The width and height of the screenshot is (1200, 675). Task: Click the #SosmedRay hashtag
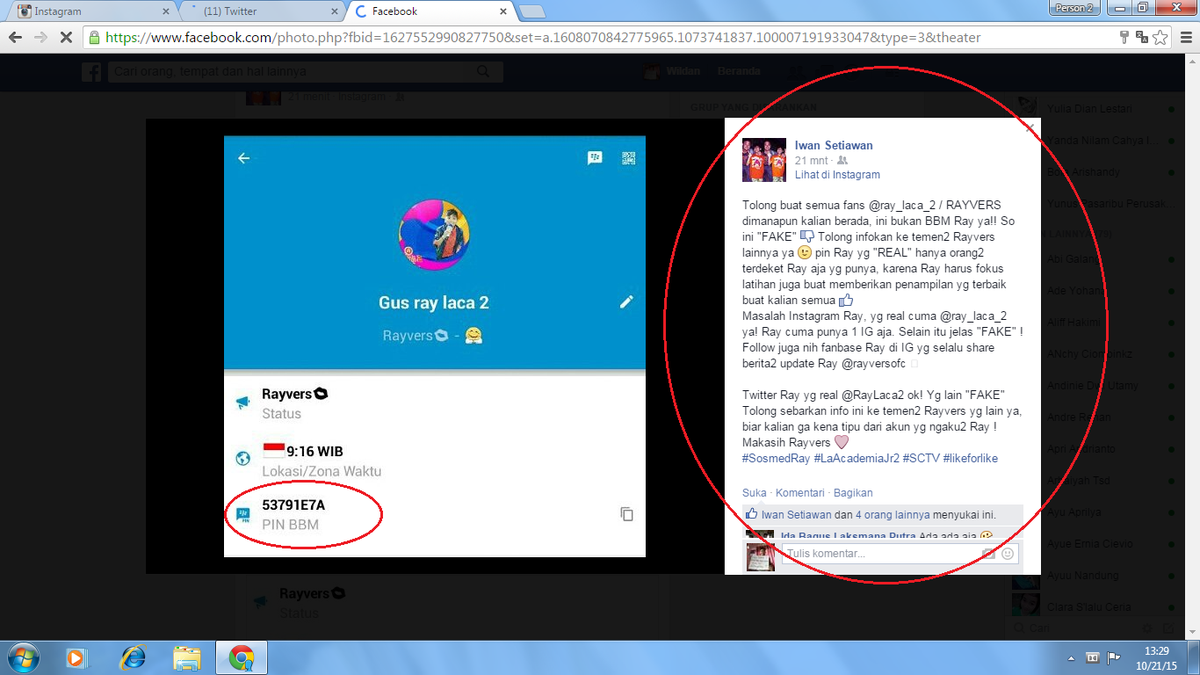click(776, 458)
